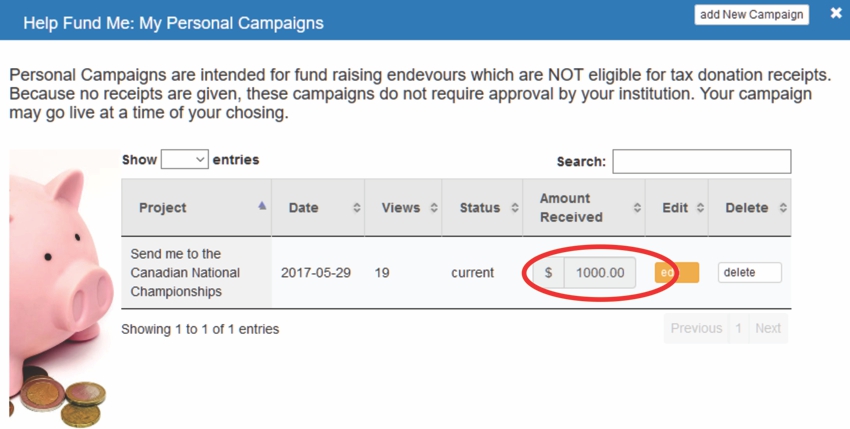The width and height of the screenshot is (850, 429).
Task: Click the Delete column sort arrows
Action: [x=783, y=208]
